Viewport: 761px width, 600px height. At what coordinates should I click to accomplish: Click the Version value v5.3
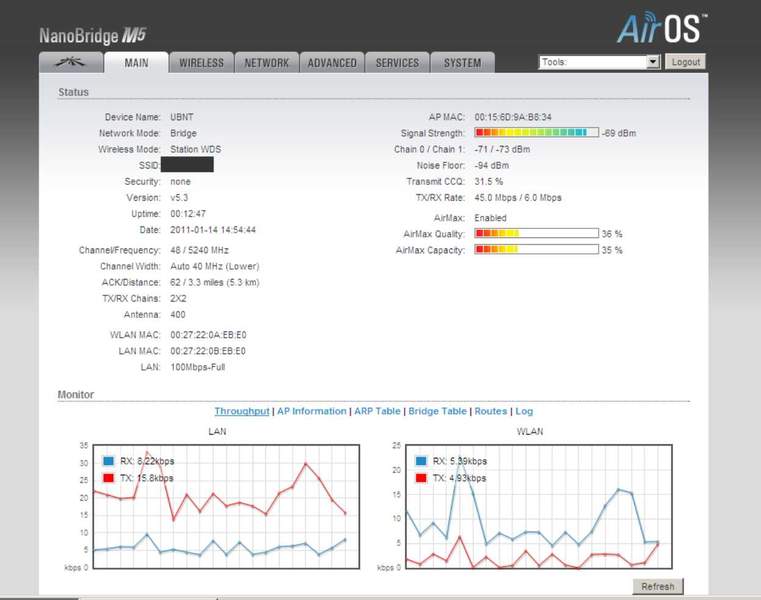[x=179, y=198]
